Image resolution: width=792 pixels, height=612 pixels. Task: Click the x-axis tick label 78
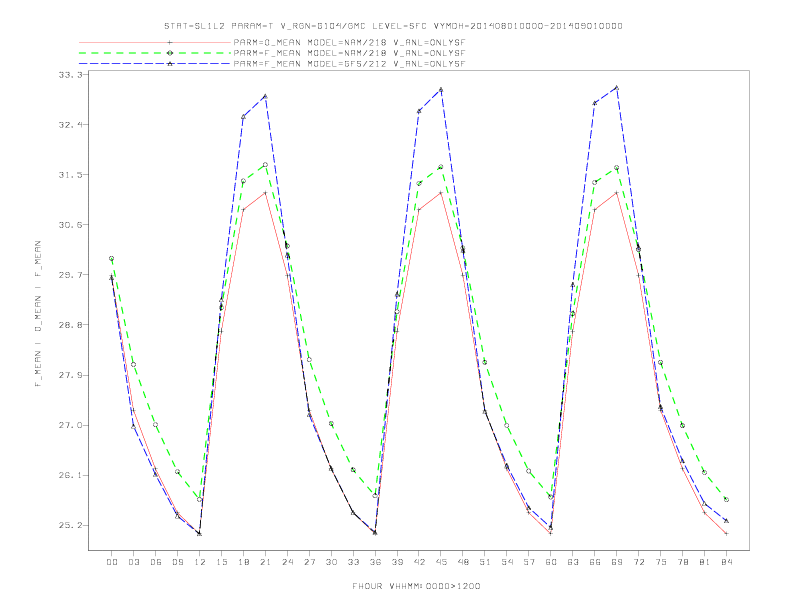(x=683, y=562)
